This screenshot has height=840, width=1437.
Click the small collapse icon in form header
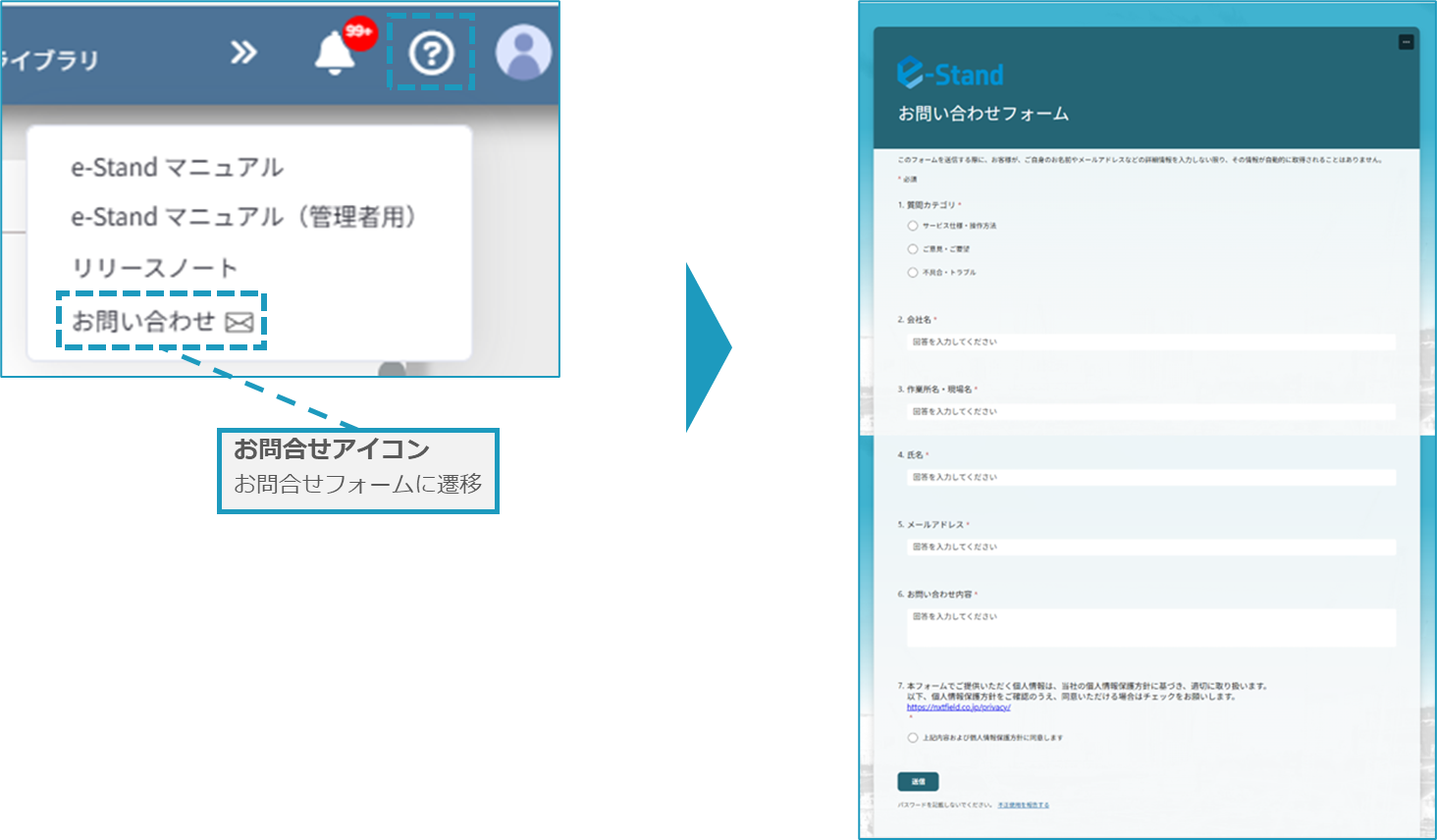(1406, 42)
